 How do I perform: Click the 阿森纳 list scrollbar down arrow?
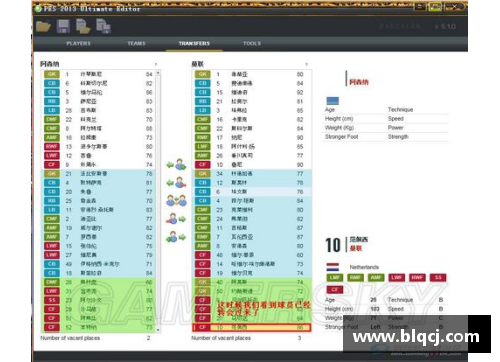coord(158,330)
